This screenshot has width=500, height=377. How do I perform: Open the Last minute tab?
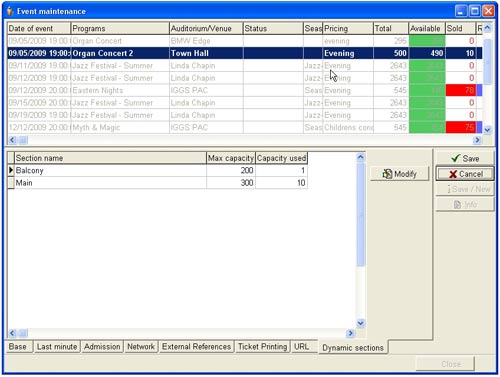[x=57, y=347]
